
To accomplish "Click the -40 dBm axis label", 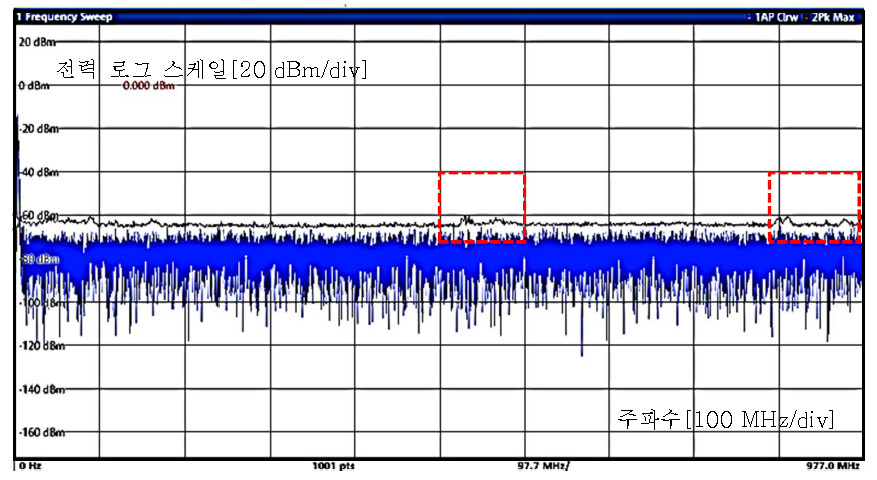I will (x=40, y=172).
